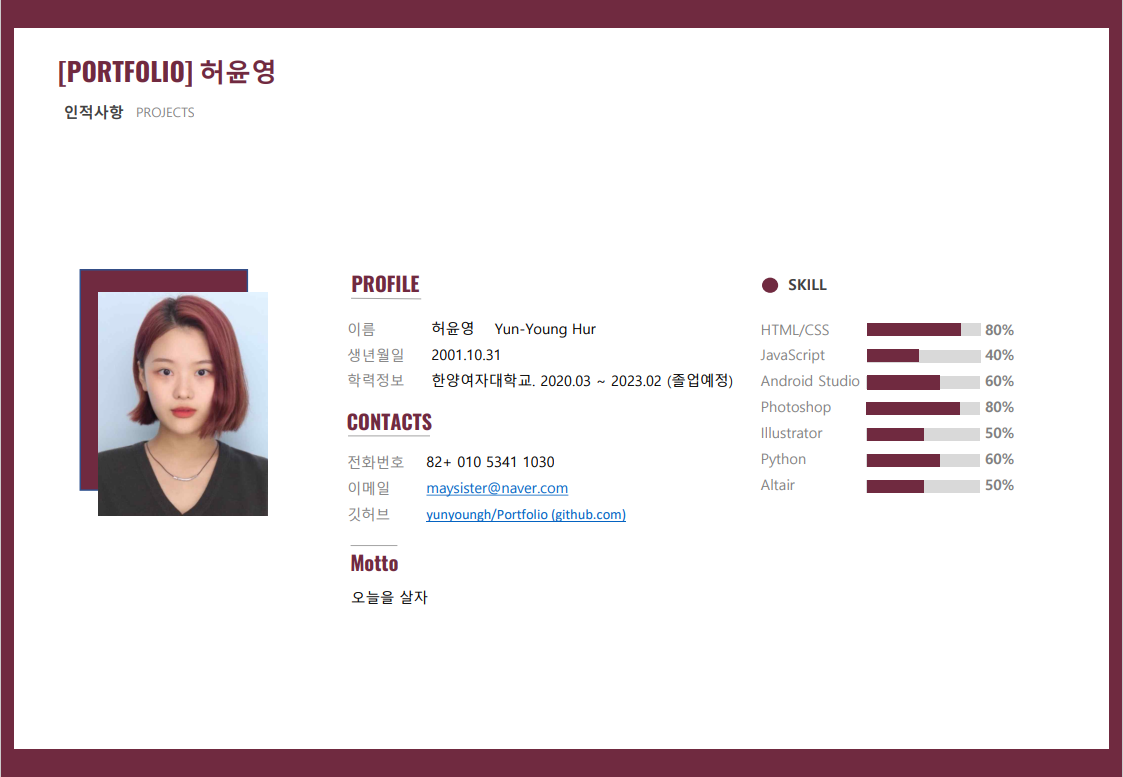Select the name Yun-Young Hur
1123x777 pixels.
click(x=545, y=329)
